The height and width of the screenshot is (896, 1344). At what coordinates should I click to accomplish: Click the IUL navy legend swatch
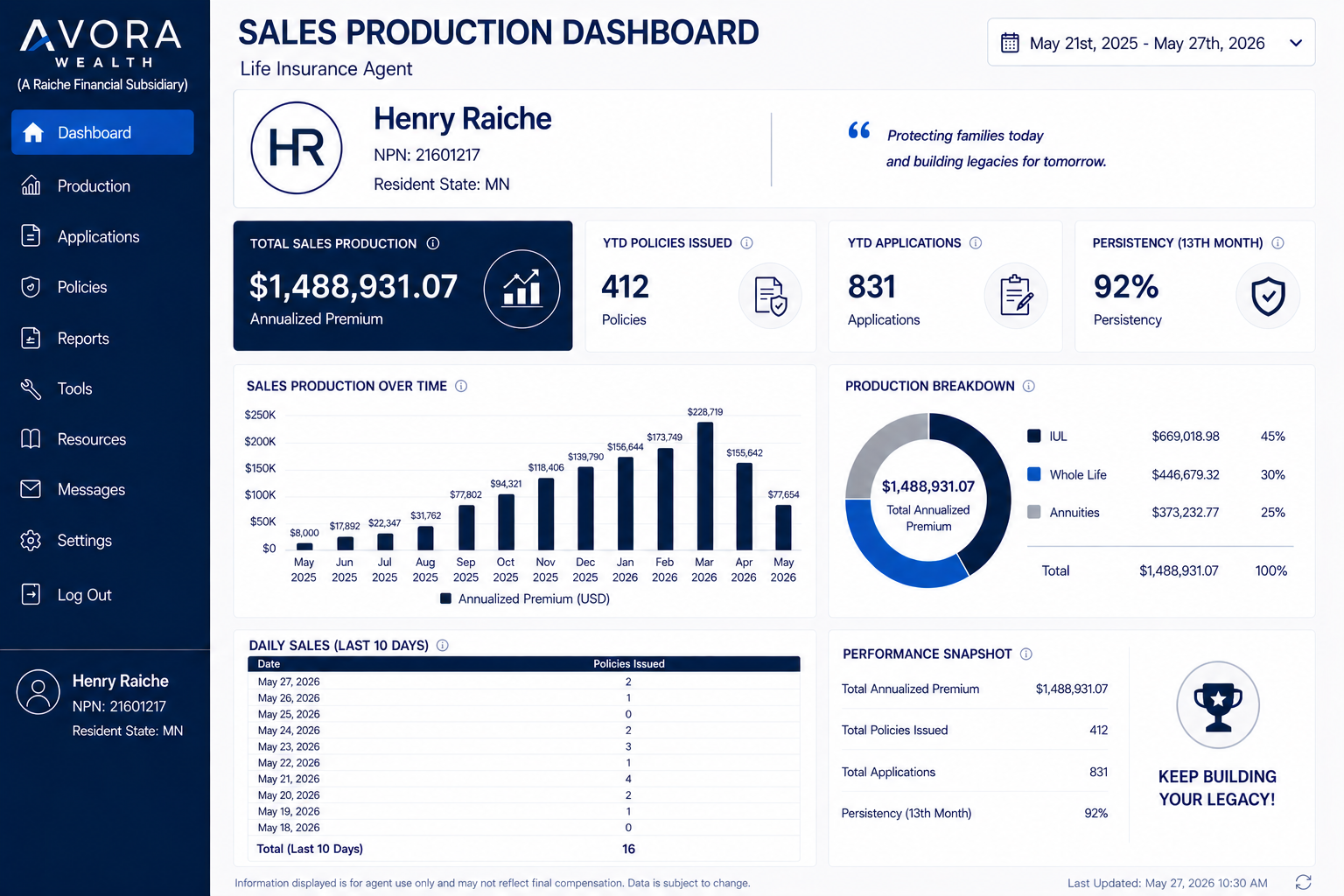[x=1033, y=436]
